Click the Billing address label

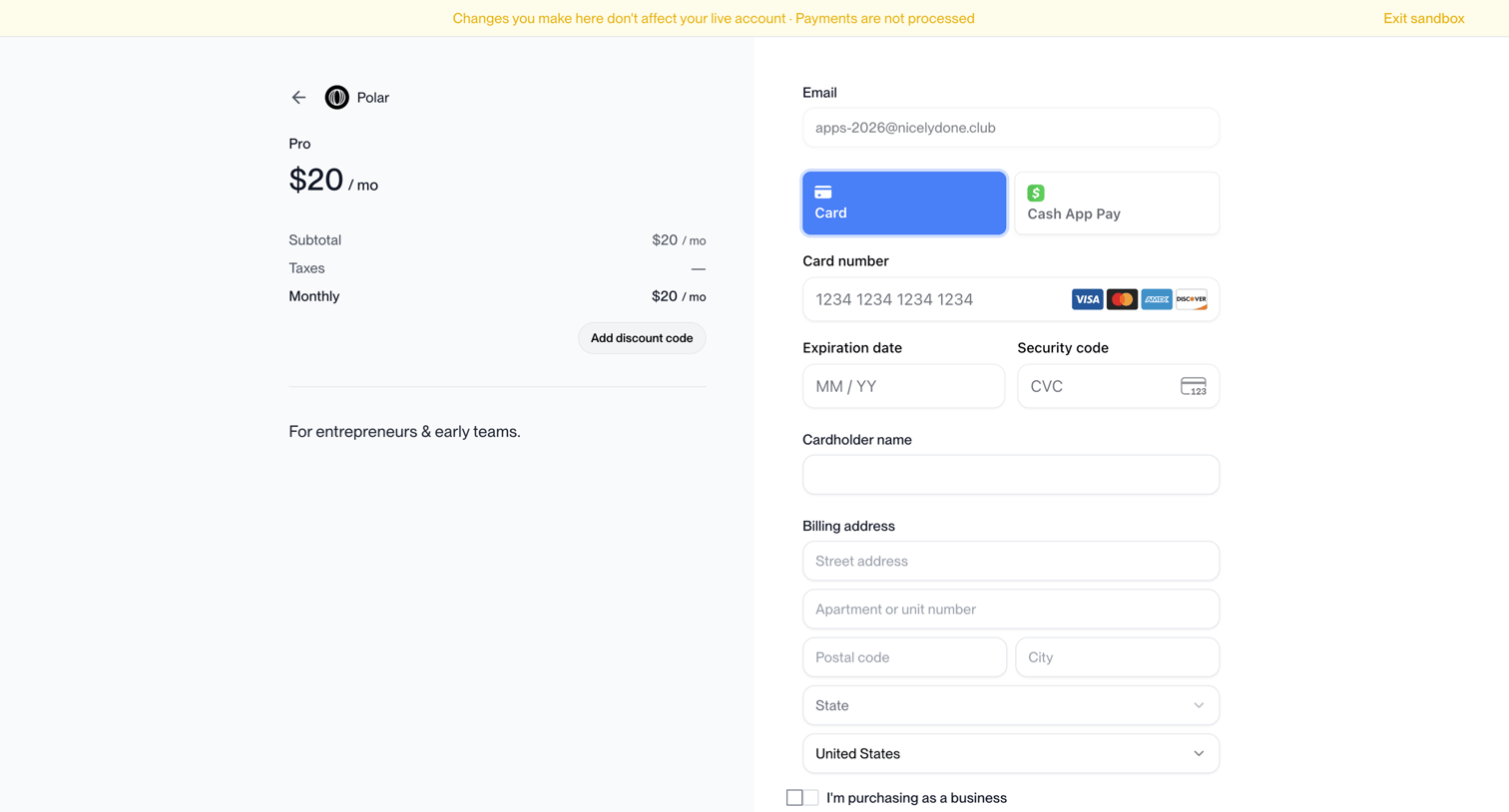848,526
